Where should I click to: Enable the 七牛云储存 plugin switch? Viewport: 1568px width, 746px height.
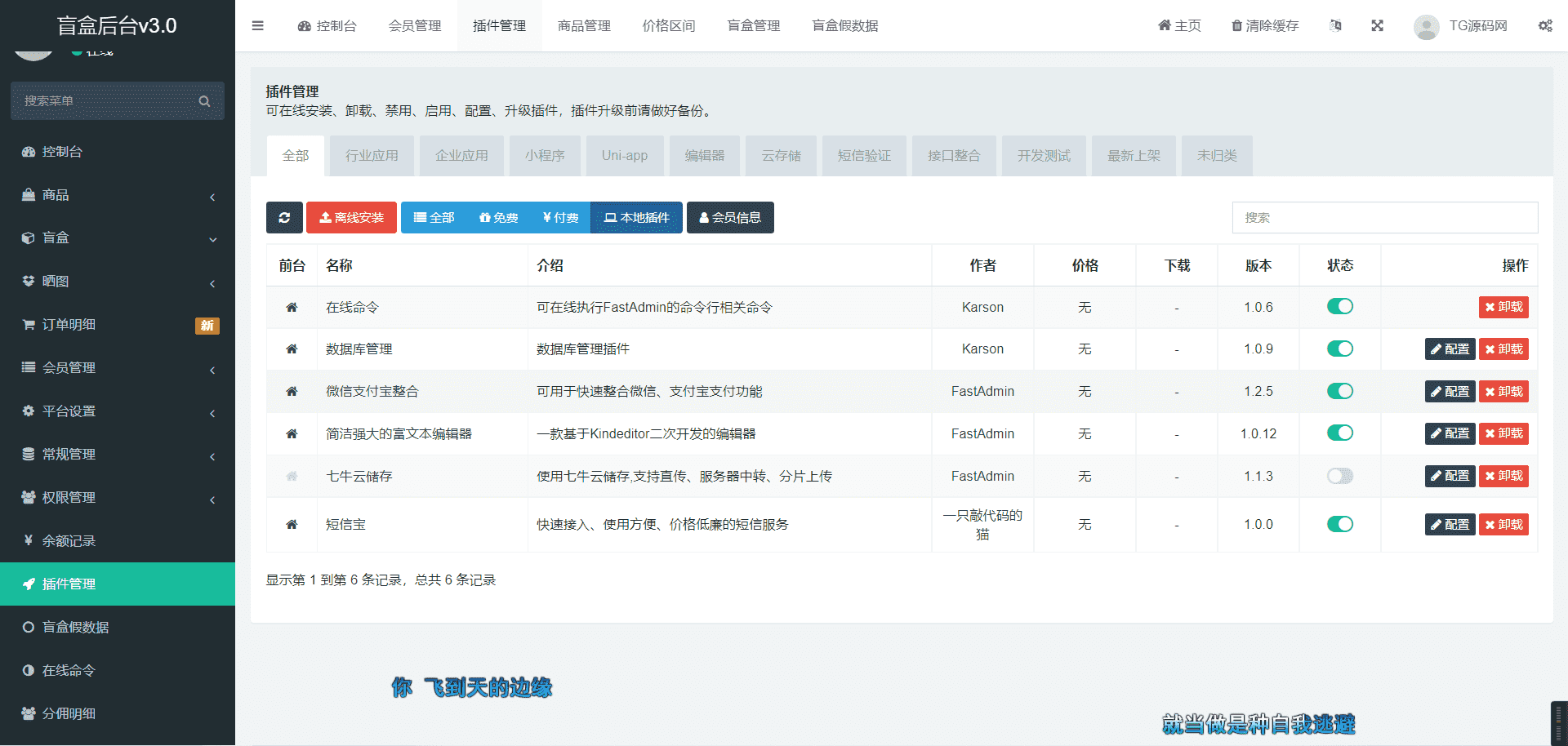(1339, 476)
